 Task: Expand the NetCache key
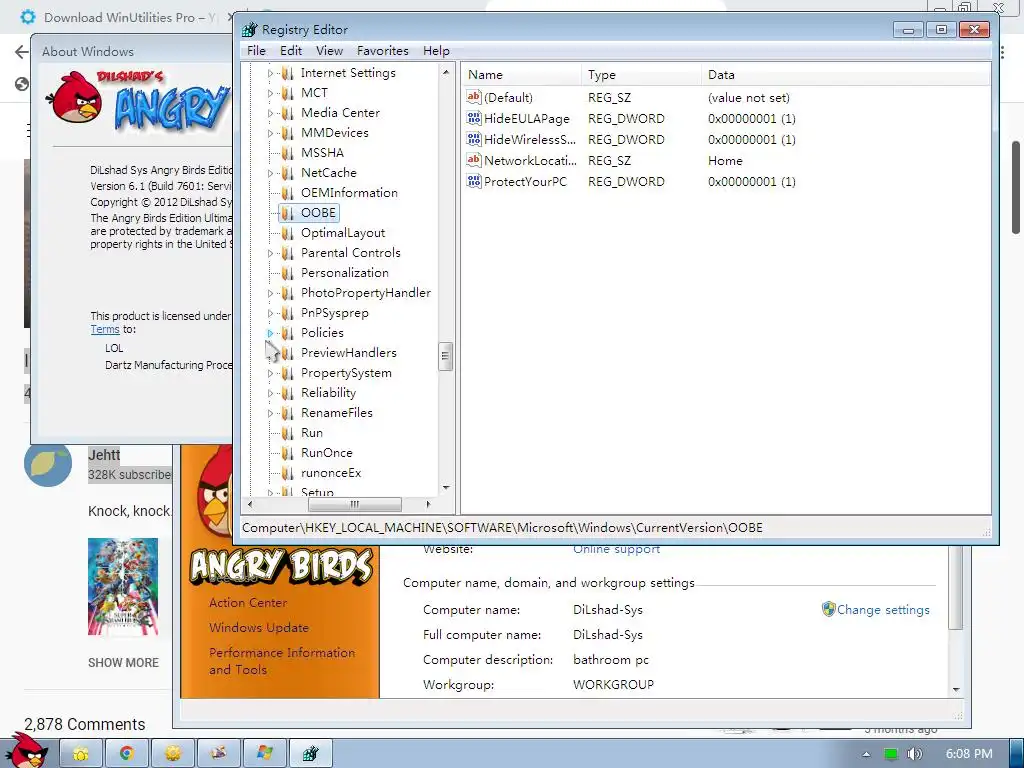click(x=270, y=173)
